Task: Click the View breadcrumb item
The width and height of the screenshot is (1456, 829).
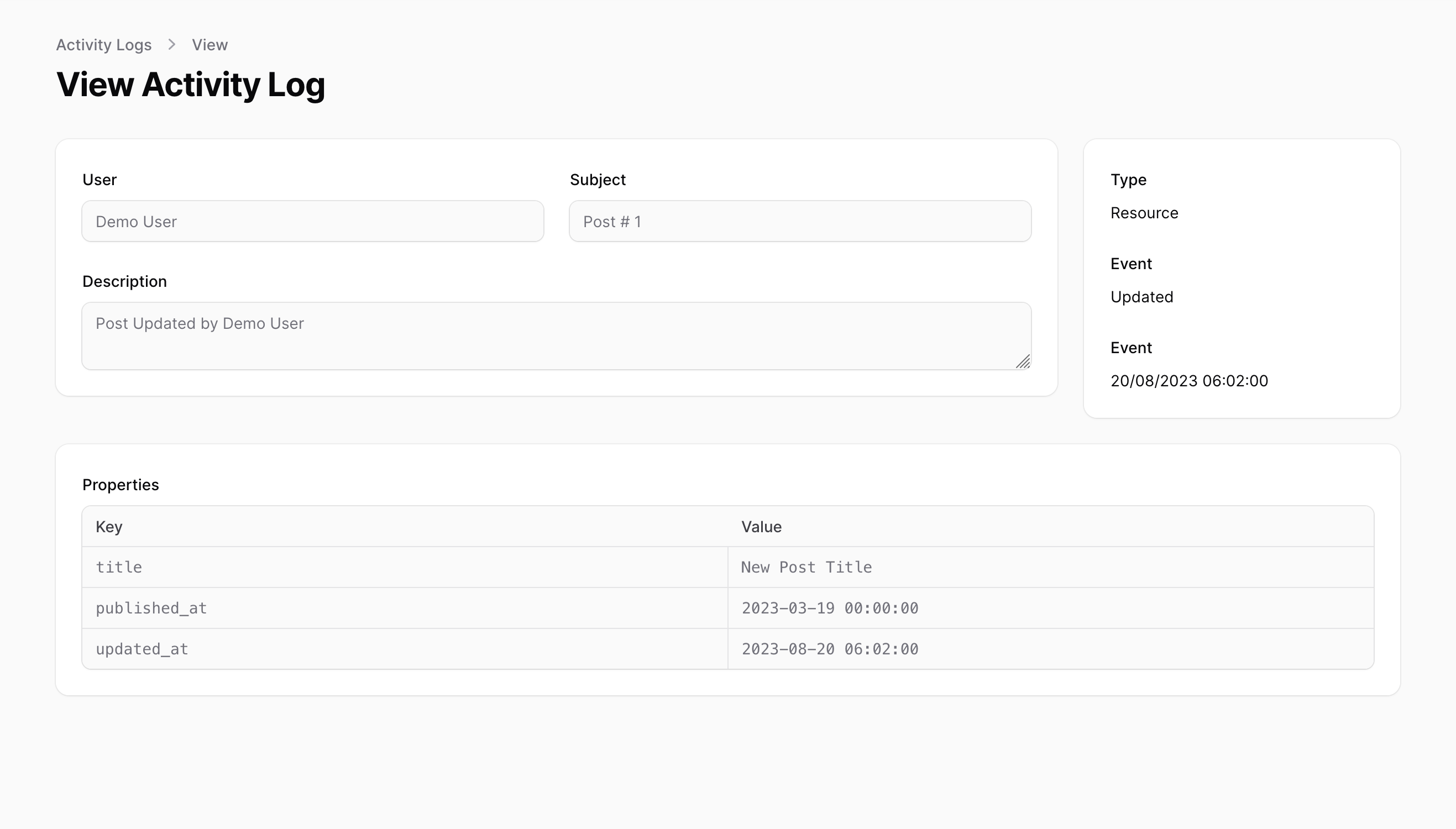Action: click(x=210, y=45)
